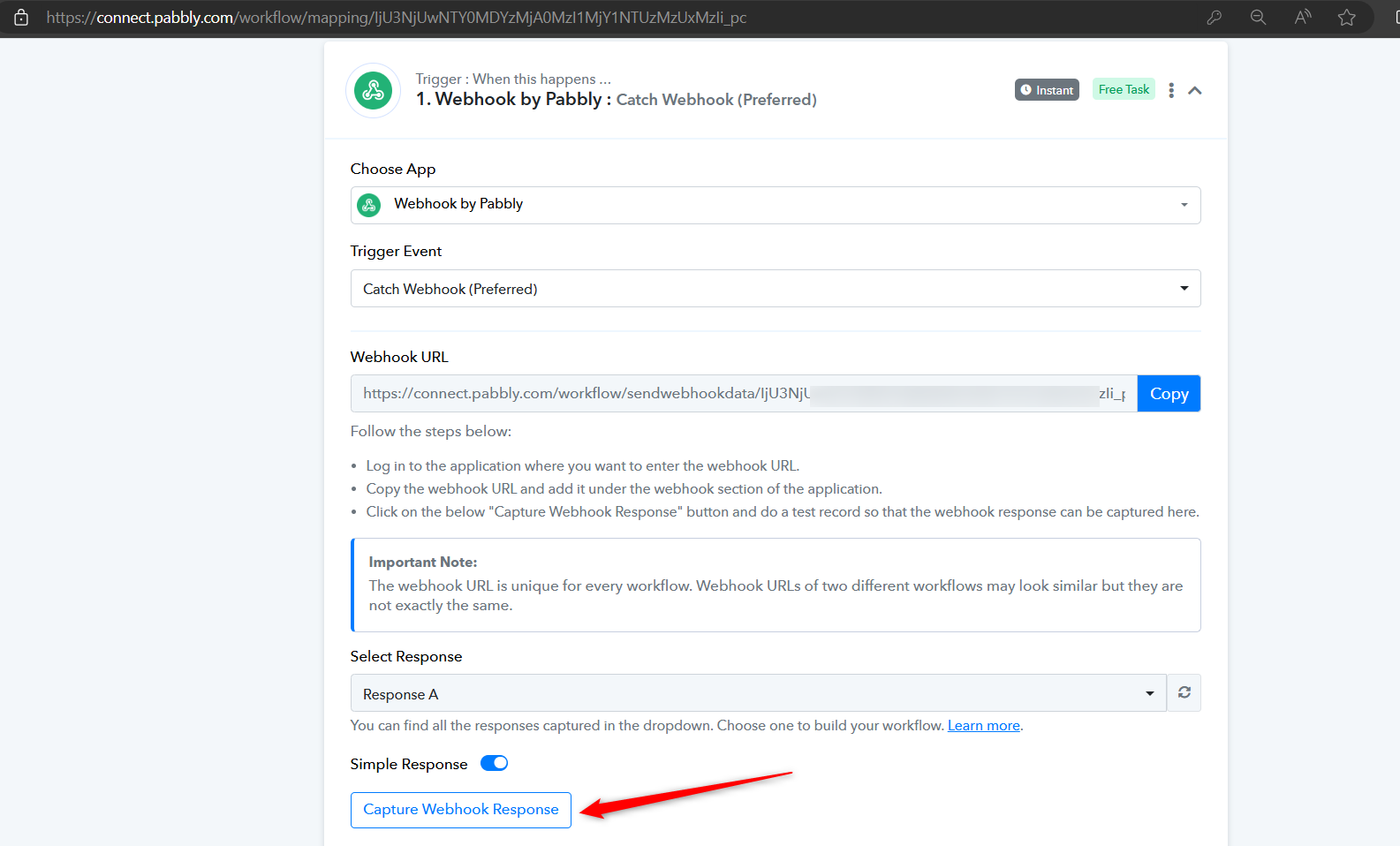Viewport: 1400px width, 846px height.
Task: Add this page to favorites with the star icon
Action: click(x=1347, y=18)
